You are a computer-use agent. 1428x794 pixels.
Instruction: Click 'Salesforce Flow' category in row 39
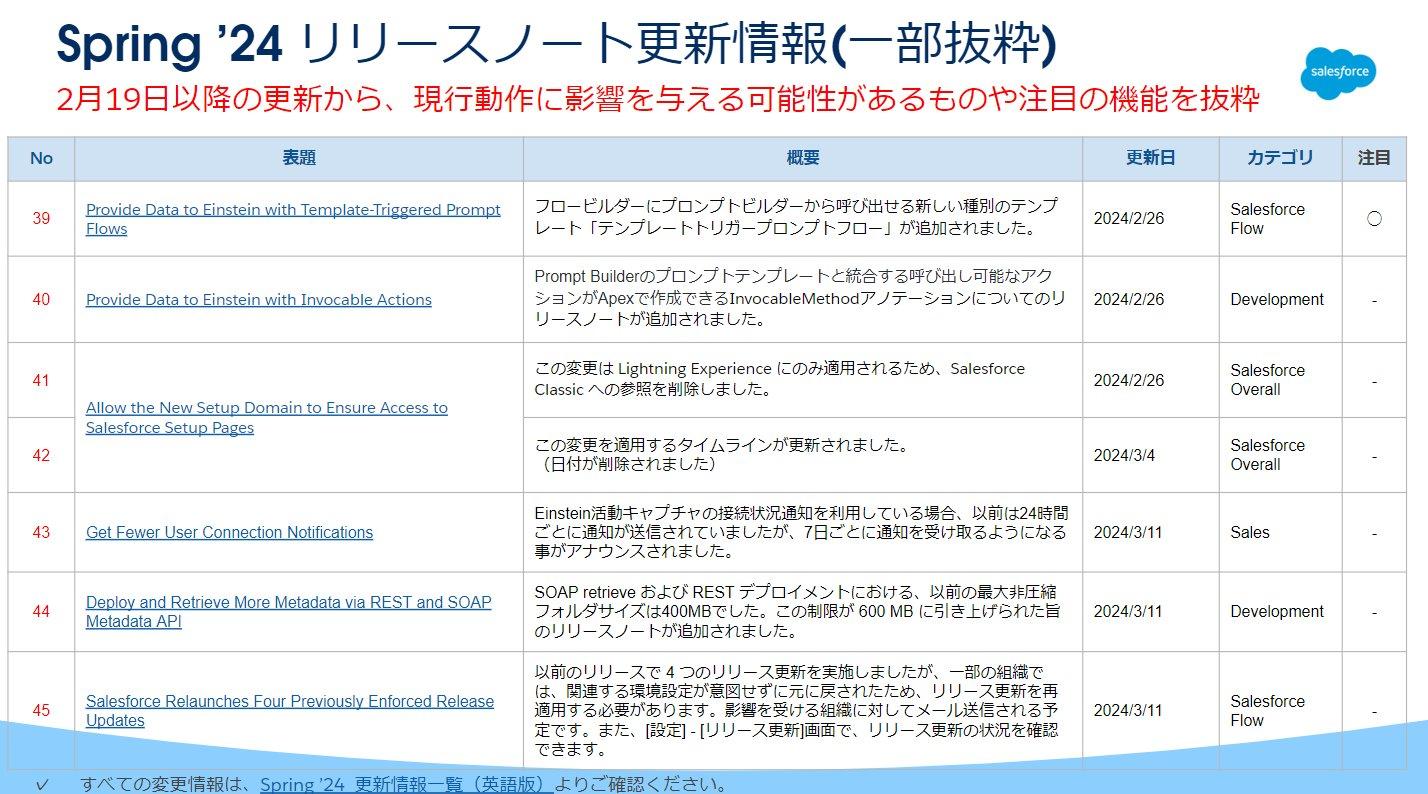pos(1268,219)
